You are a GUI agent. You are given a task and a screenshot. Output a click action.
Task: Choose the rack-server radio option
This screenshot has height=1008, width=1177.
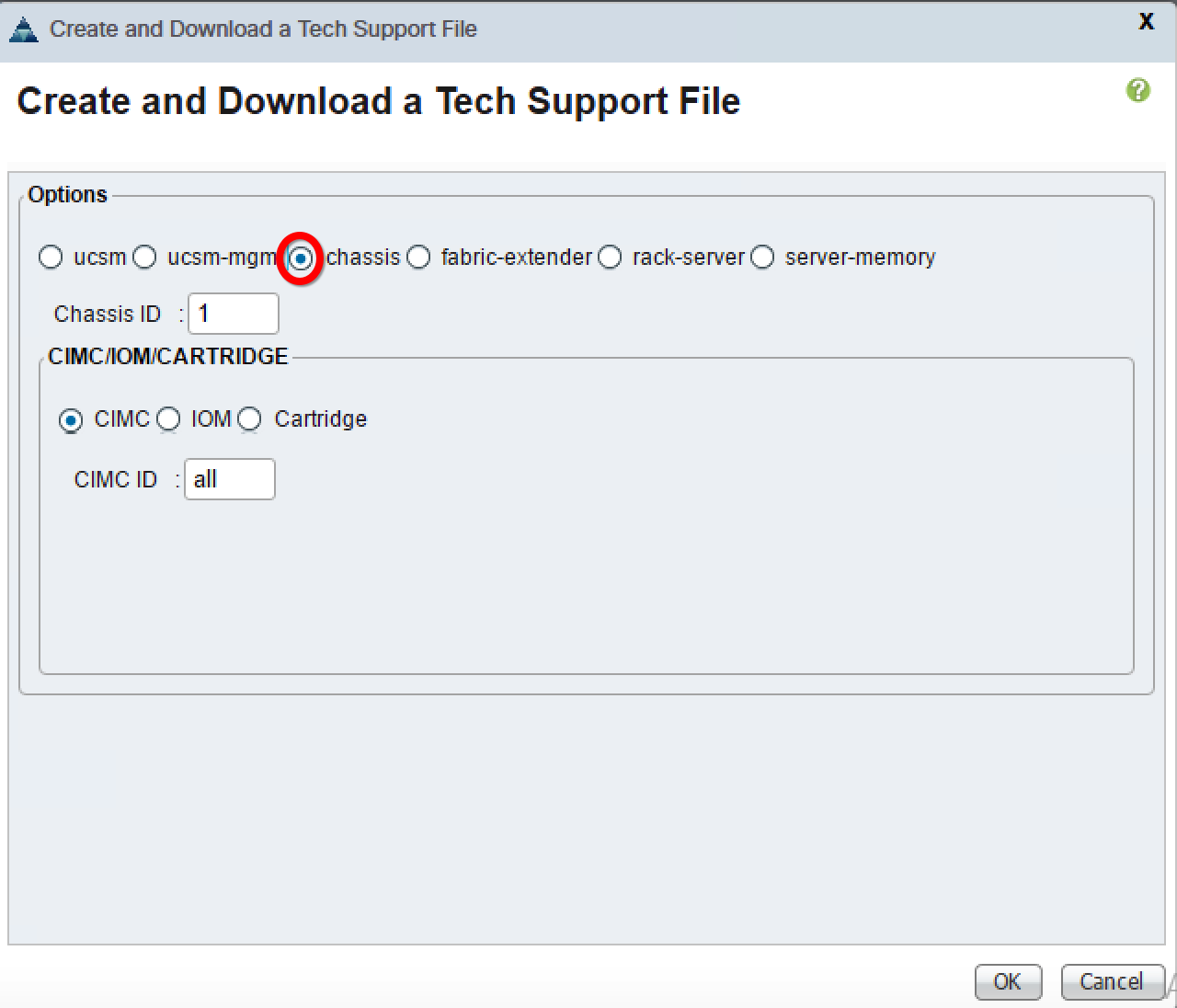pos(610,258)
